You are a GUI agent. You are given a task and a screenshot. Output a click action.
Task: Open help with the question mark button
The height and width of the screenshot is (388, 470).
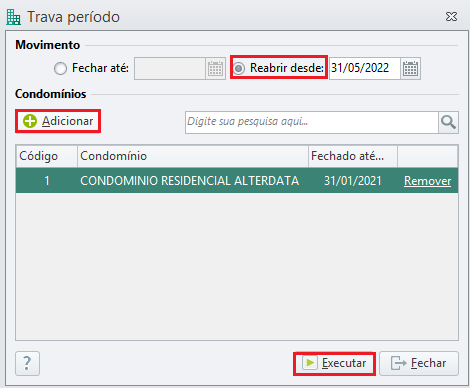(x=27, y=363)
